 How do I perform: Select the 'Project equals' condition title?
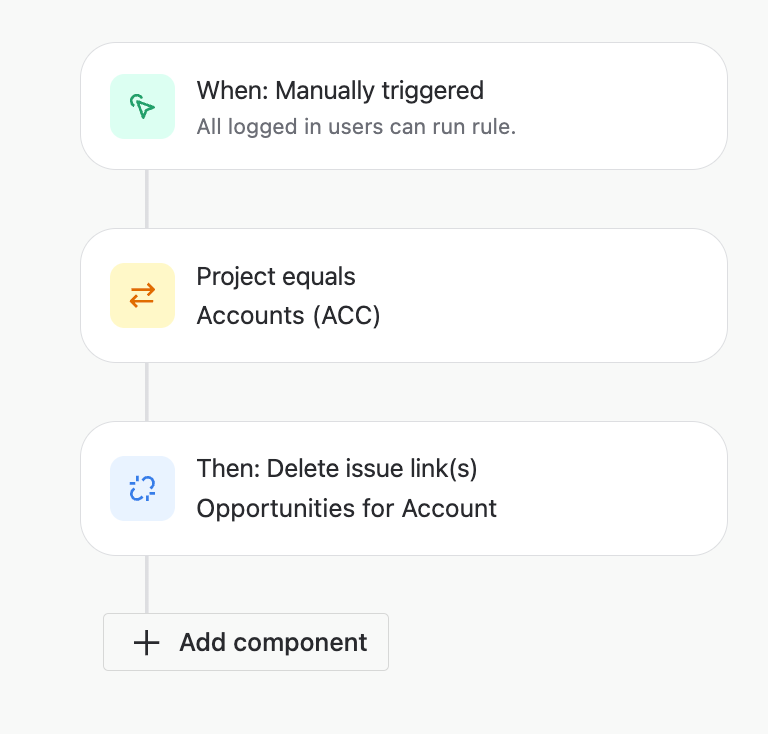pyautogui.click(x=276, y=277)
